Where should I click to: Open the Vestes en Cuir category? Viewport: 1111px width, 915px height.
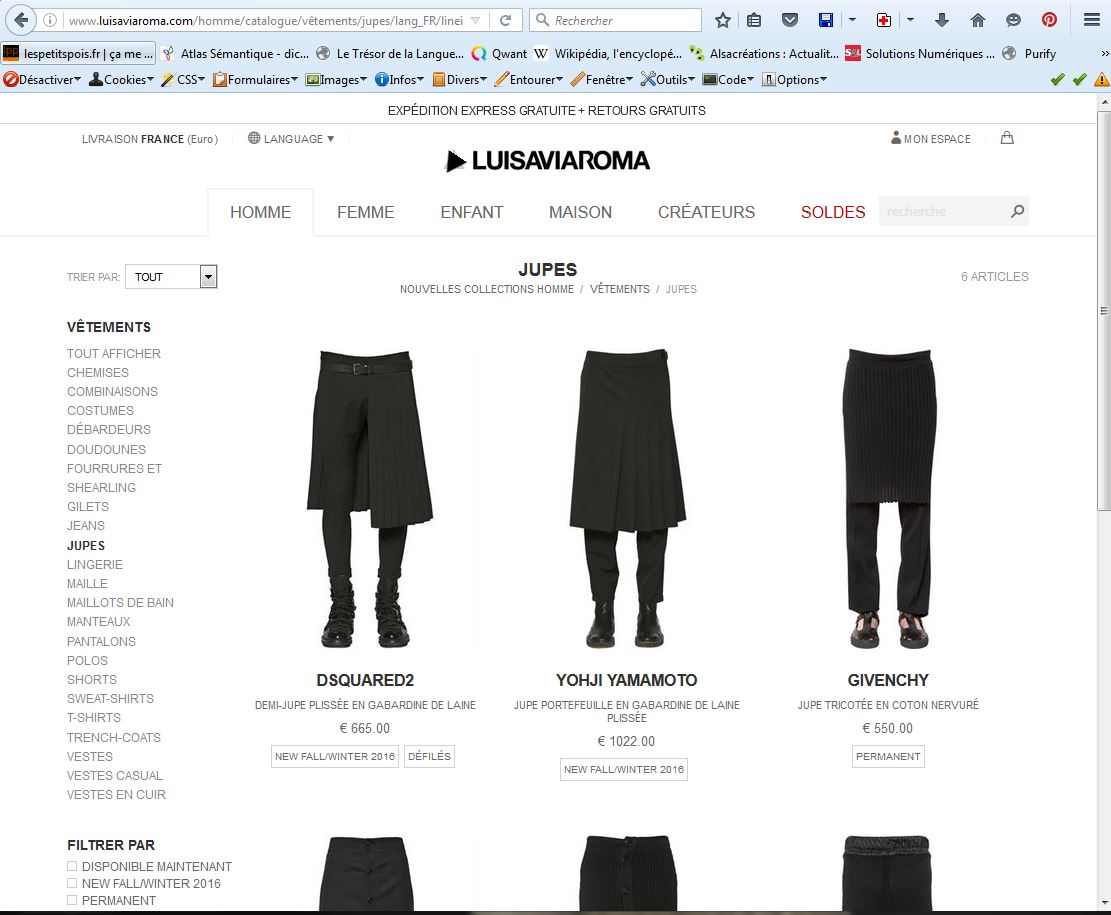pos(116,795)
